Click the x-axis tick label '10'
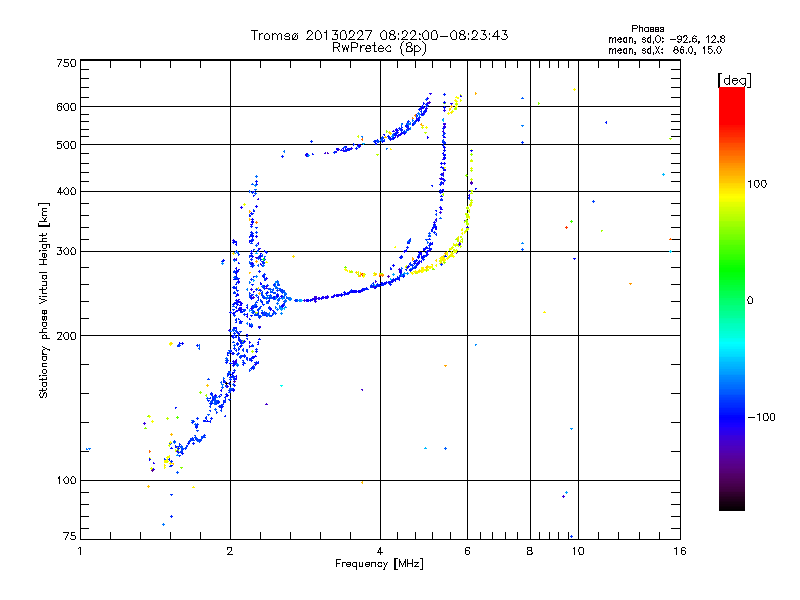 (x=578, y=551)
